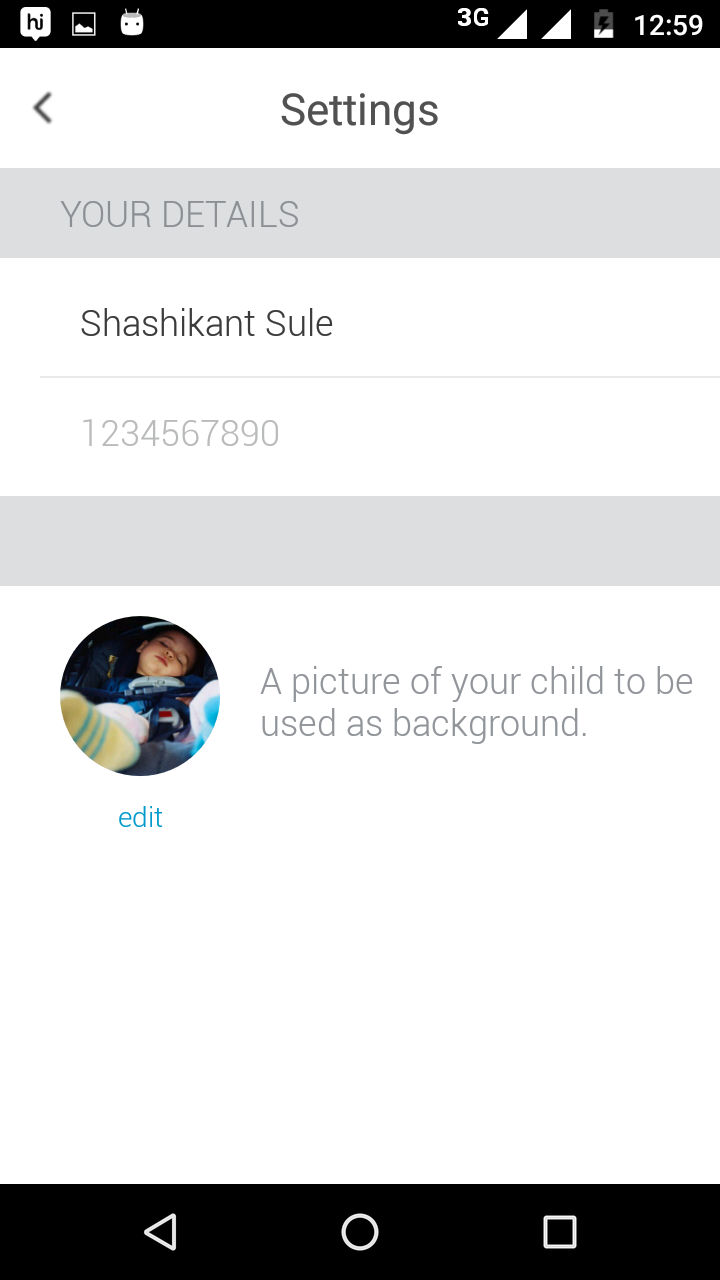Tap the signal bars icon next to battery

coord(556,24)
